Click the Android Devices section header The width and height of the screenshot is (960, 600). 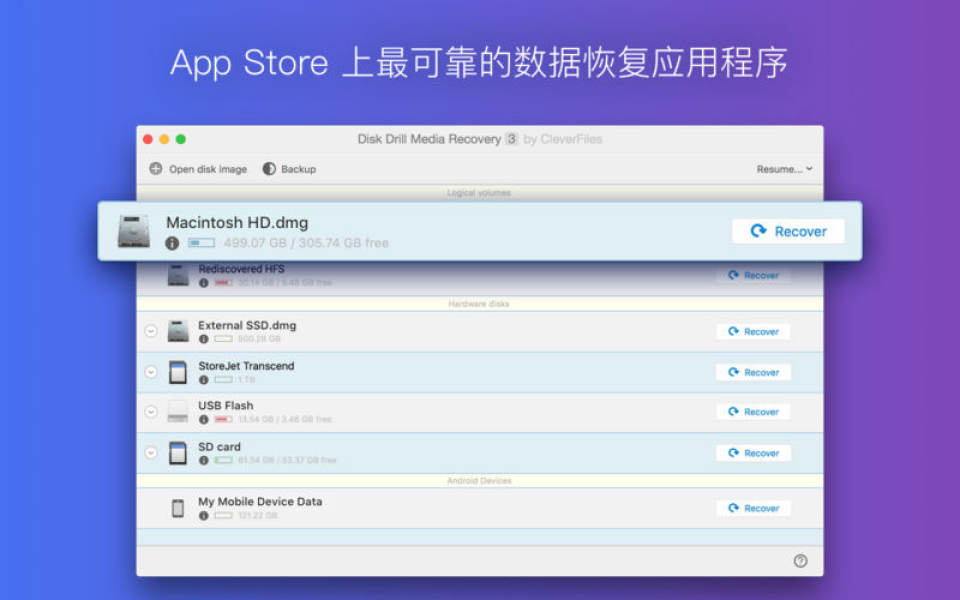tap(479, 481)
